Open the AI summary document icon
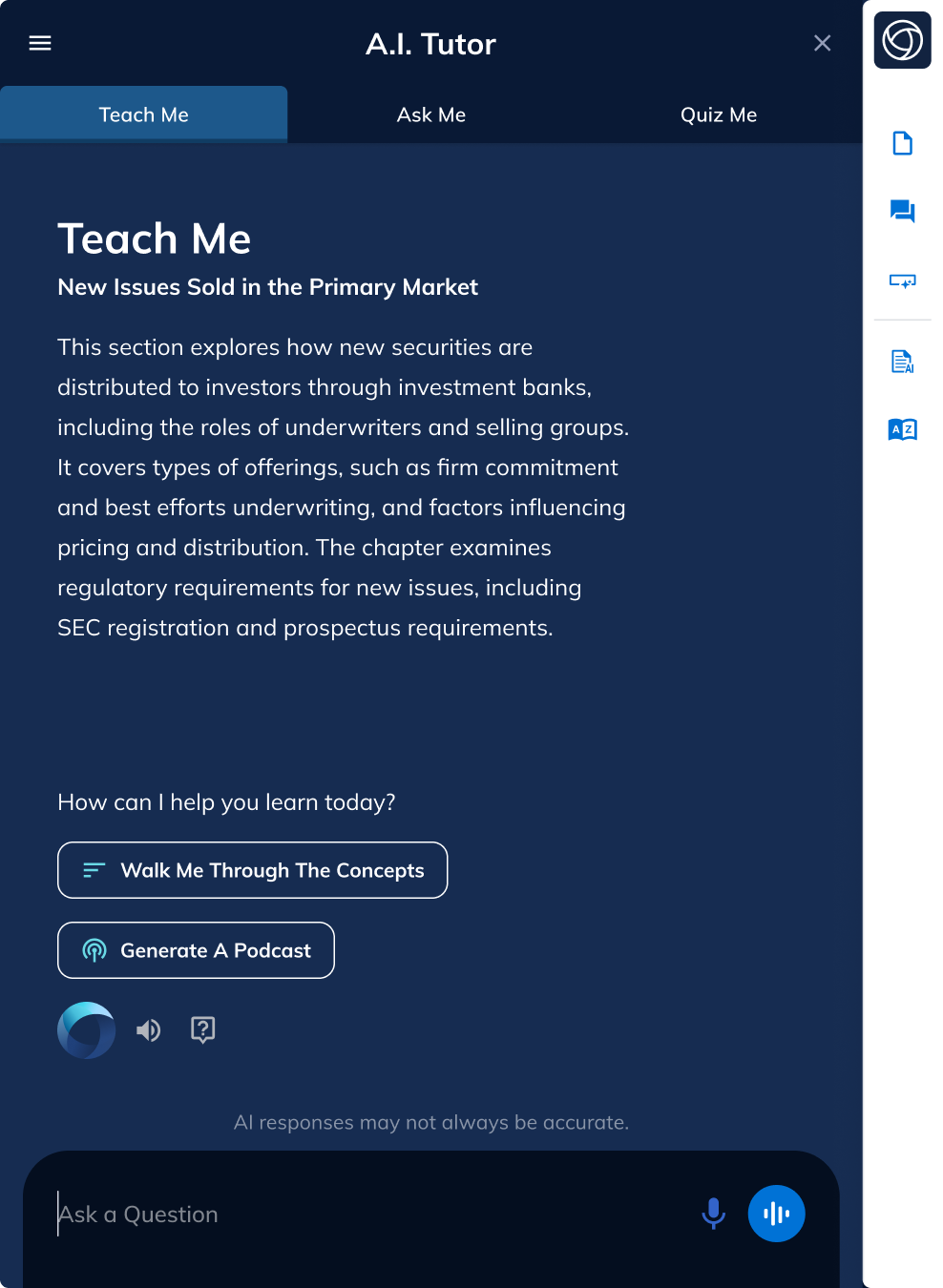The height and width of the screenshot is (1288, 943). 902,362
